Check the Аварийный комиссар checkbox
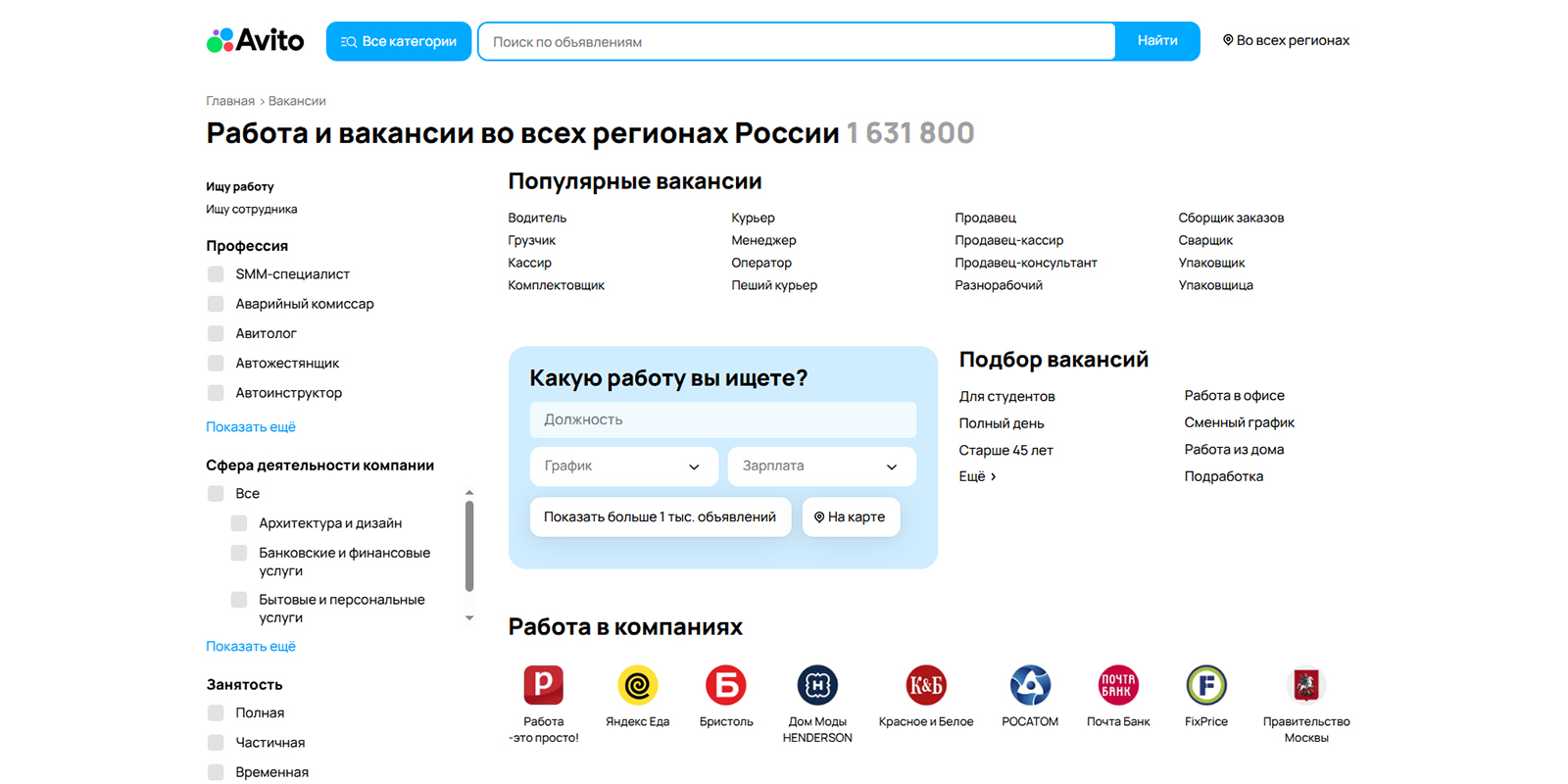The width and height of the screenshot is (1568, 784). (x=216, y=304)
